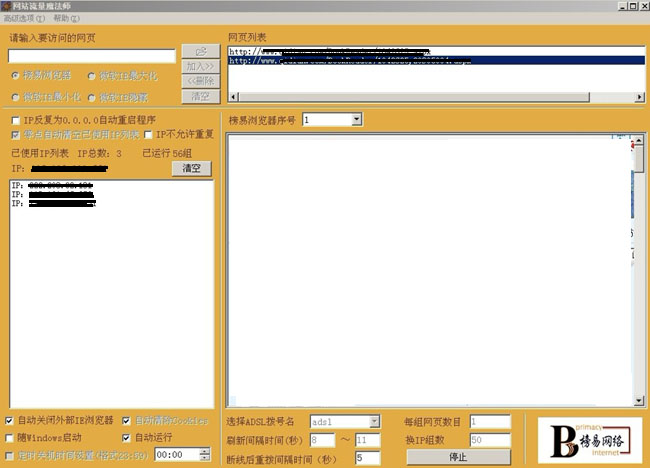Click the app icon in the title bar
The height and width of the screenshot is (468, 650).
[7, 6]
